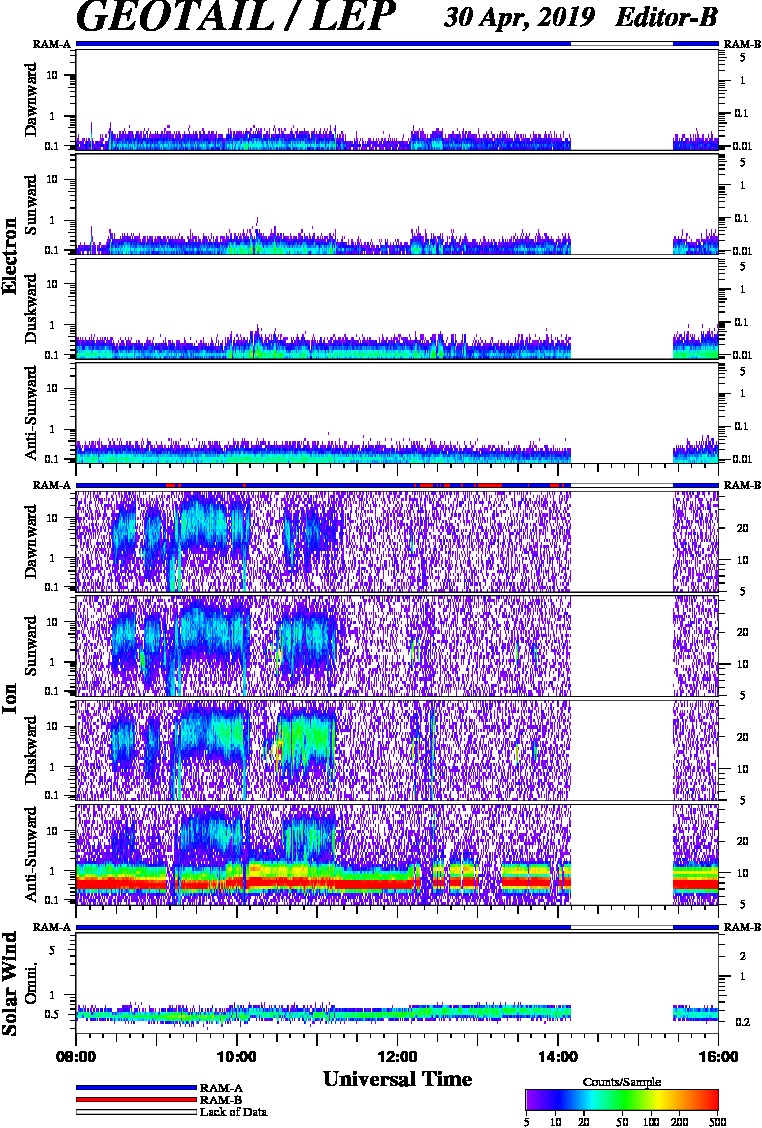This screenshot has width=762, height=1128.
Task: Click the Electron vertical axis label
Action: [10, 255]
